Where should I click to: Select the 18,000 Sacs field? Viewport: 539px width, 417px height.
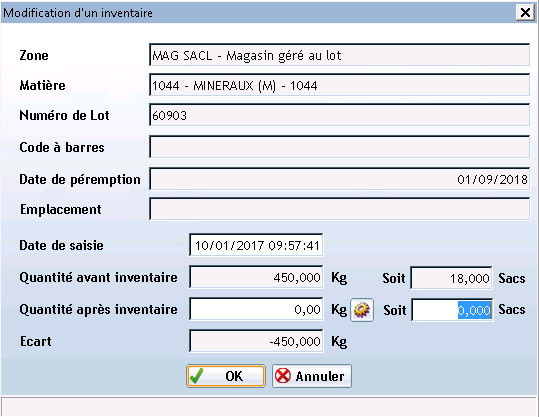(x=451, y=278)
